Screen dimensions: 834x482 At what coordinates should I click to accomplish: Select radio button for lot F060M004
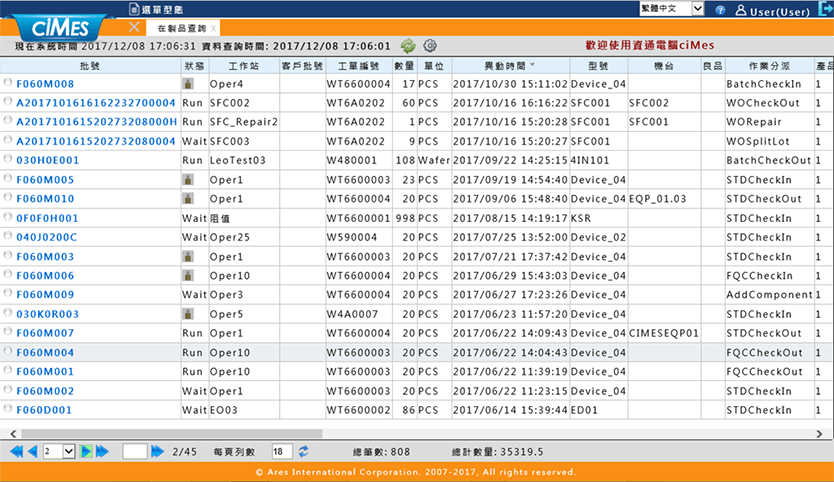pyautogui.click(x=8, y=351)
